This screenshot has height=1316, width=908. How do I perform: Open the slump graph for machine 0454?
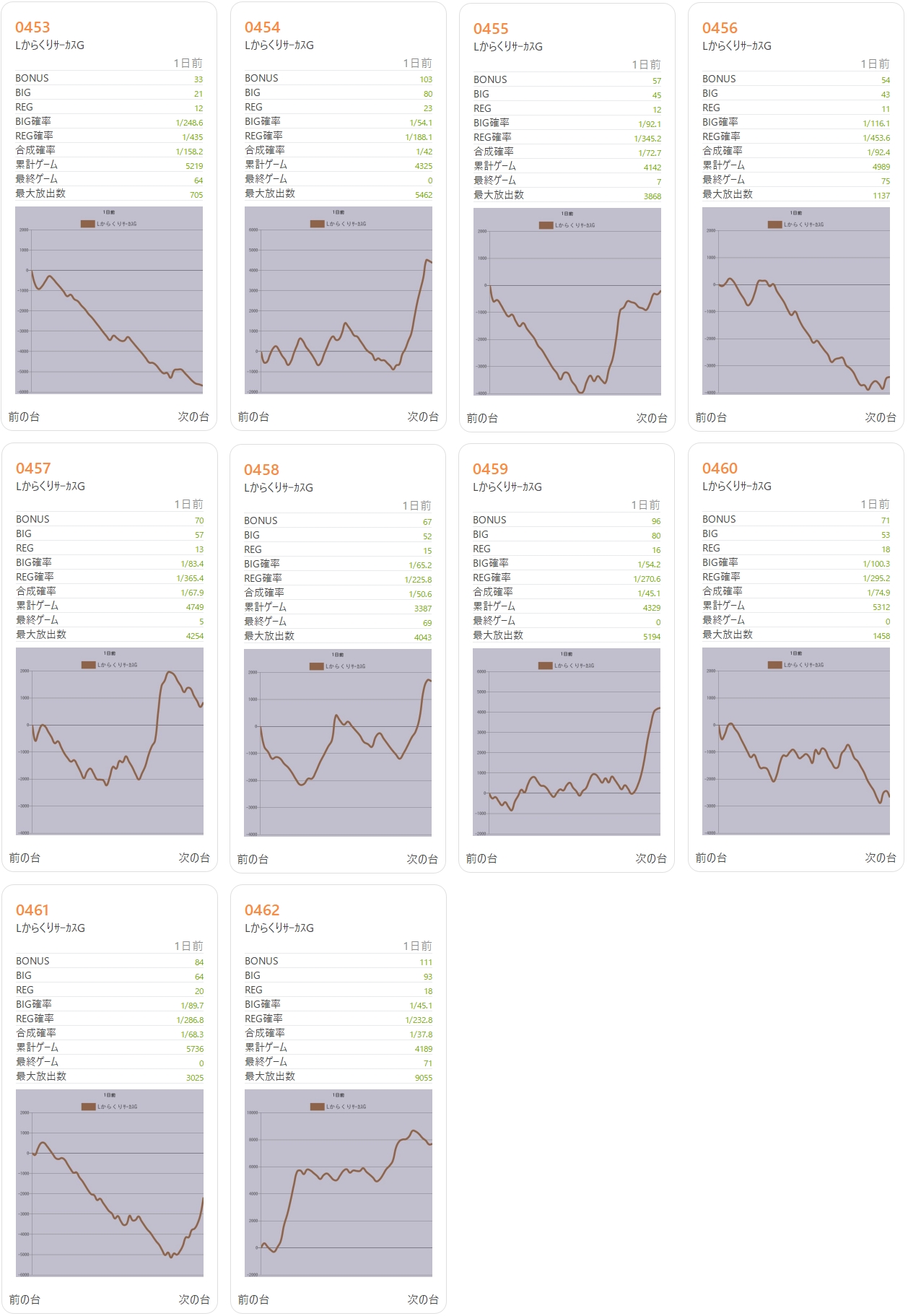point(338,300)
